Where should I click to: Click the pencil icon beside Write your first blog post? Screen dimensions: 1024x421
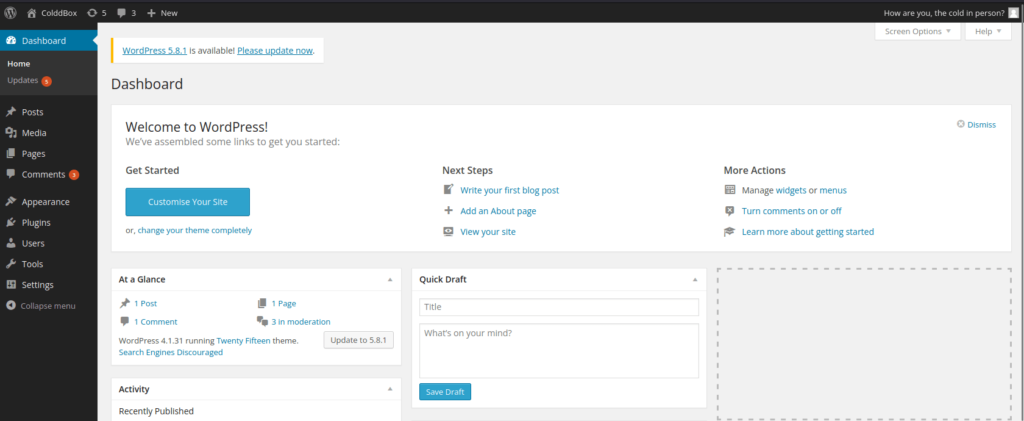point(449,190)
